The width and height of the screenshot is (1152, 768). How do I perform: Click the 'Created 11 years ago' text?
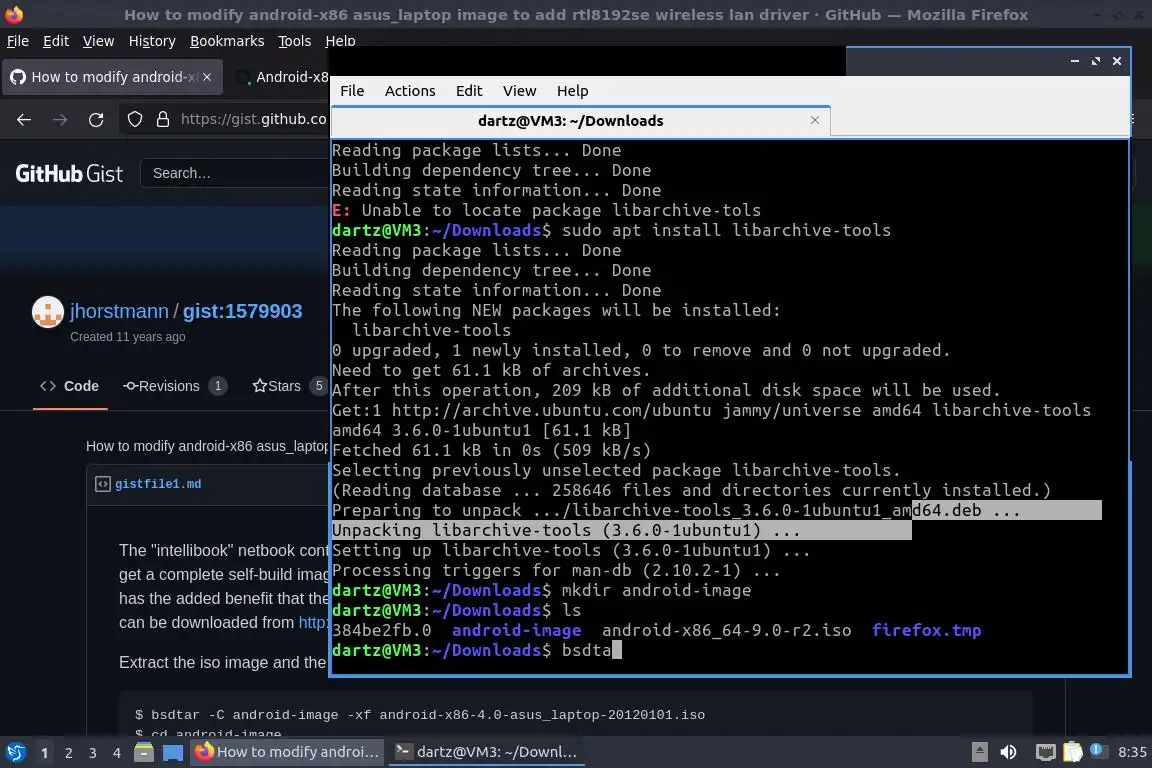tap(128, 337)
